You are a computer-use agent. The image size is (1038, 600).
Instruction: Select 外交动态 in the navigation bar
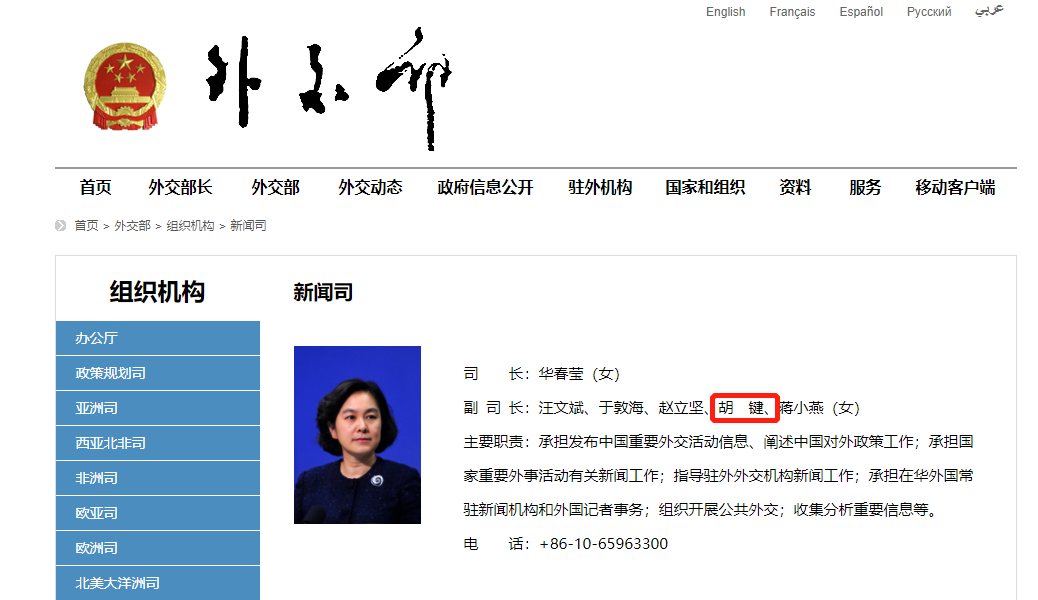point(370,187)
